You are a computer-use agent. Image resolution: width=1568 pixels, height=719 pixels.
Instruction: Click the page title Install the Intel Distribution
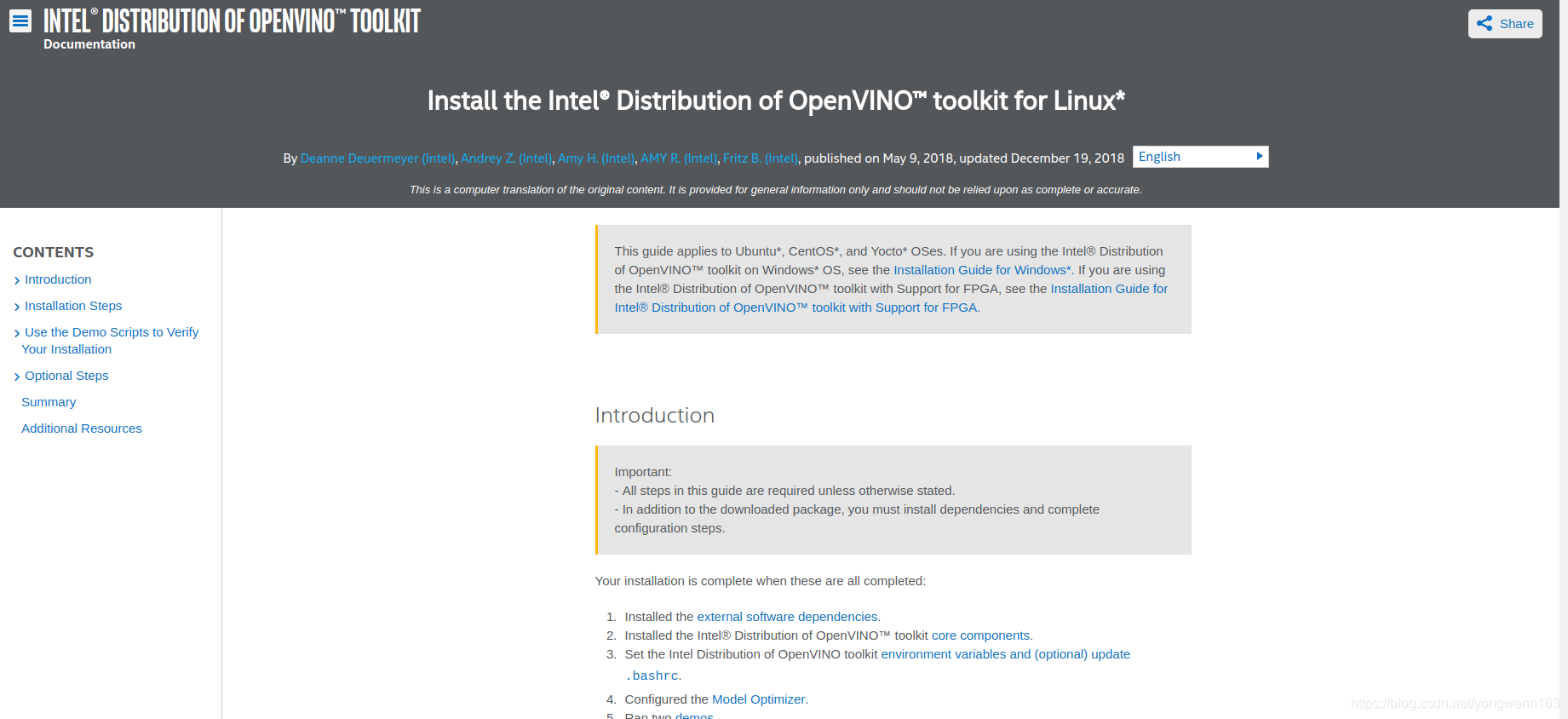pos(776,101)
